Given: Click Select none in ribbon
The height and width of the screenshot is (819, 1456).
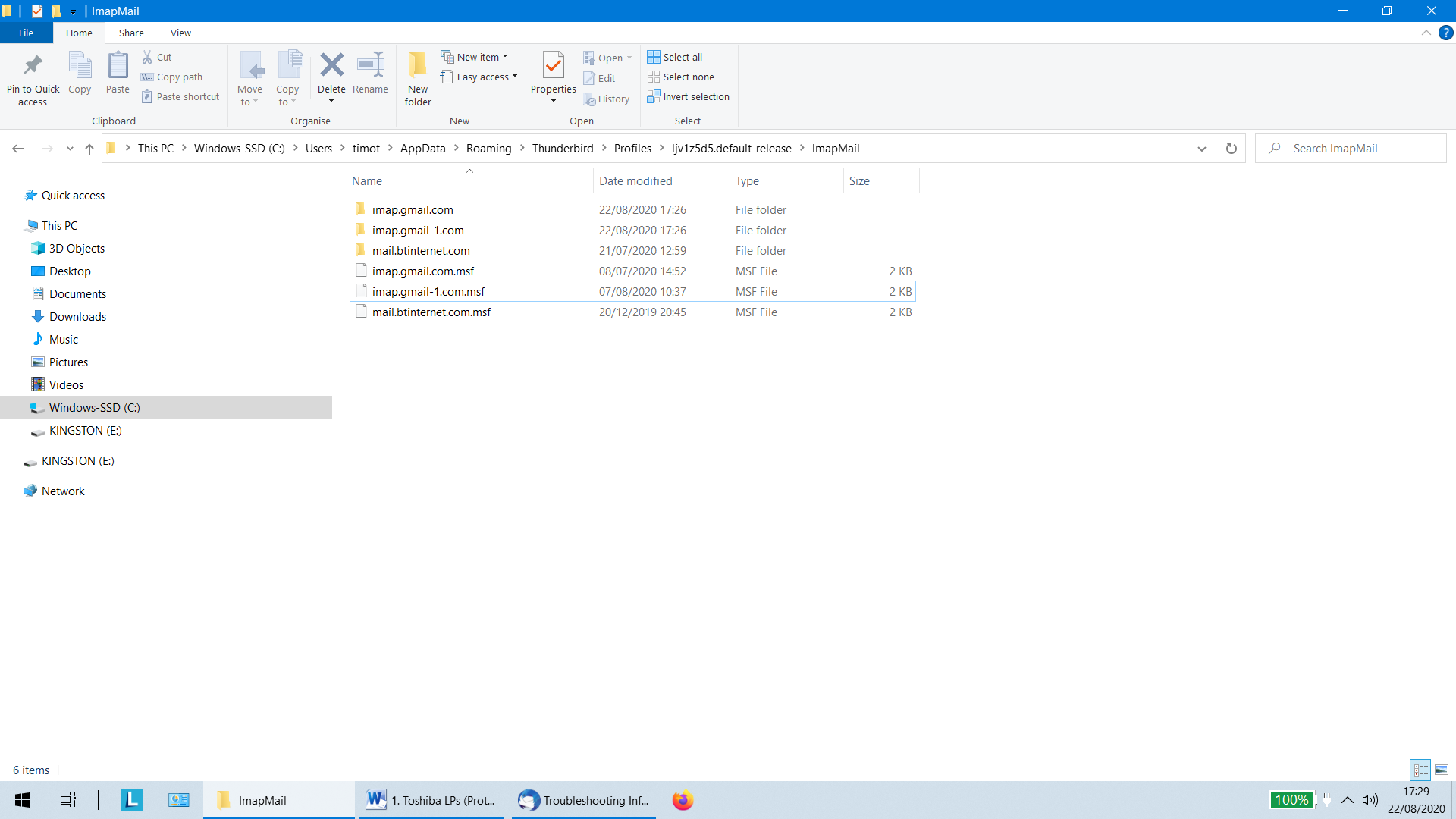Looking at the screenshot, I should pos(681,77).
